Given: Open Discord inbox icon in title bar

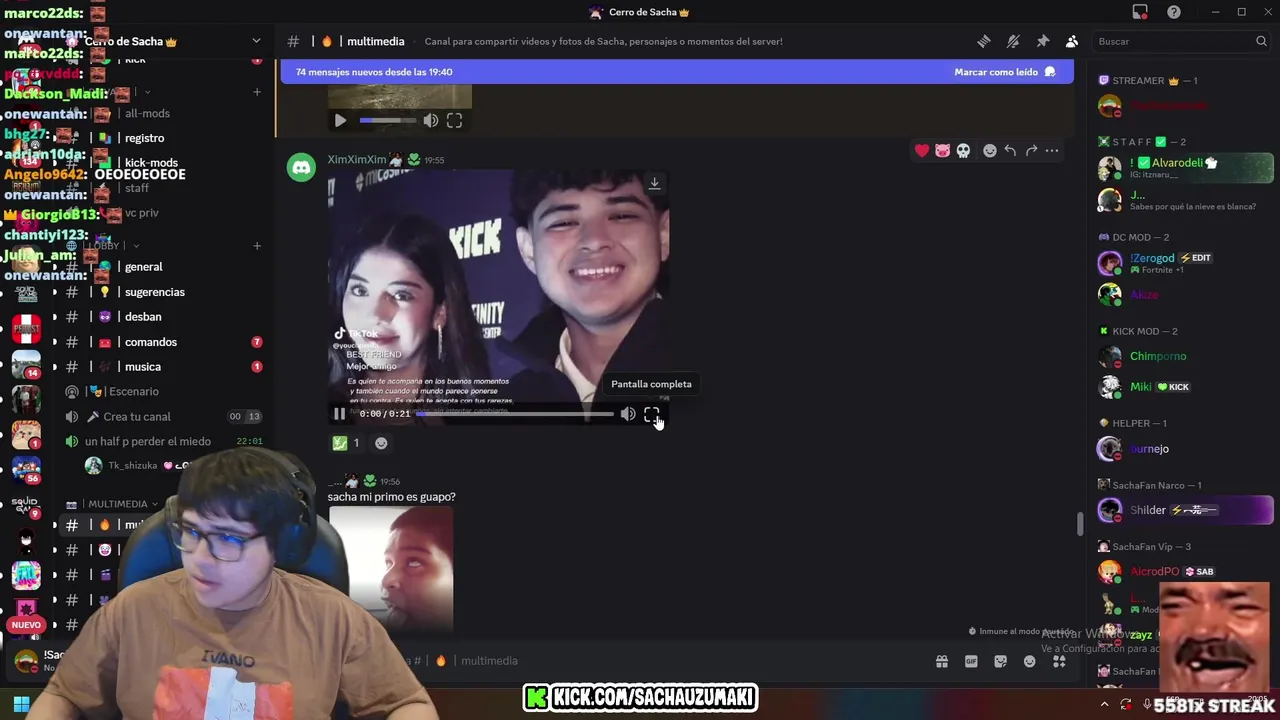Looking at the screenshot, I should point(1140,12).
